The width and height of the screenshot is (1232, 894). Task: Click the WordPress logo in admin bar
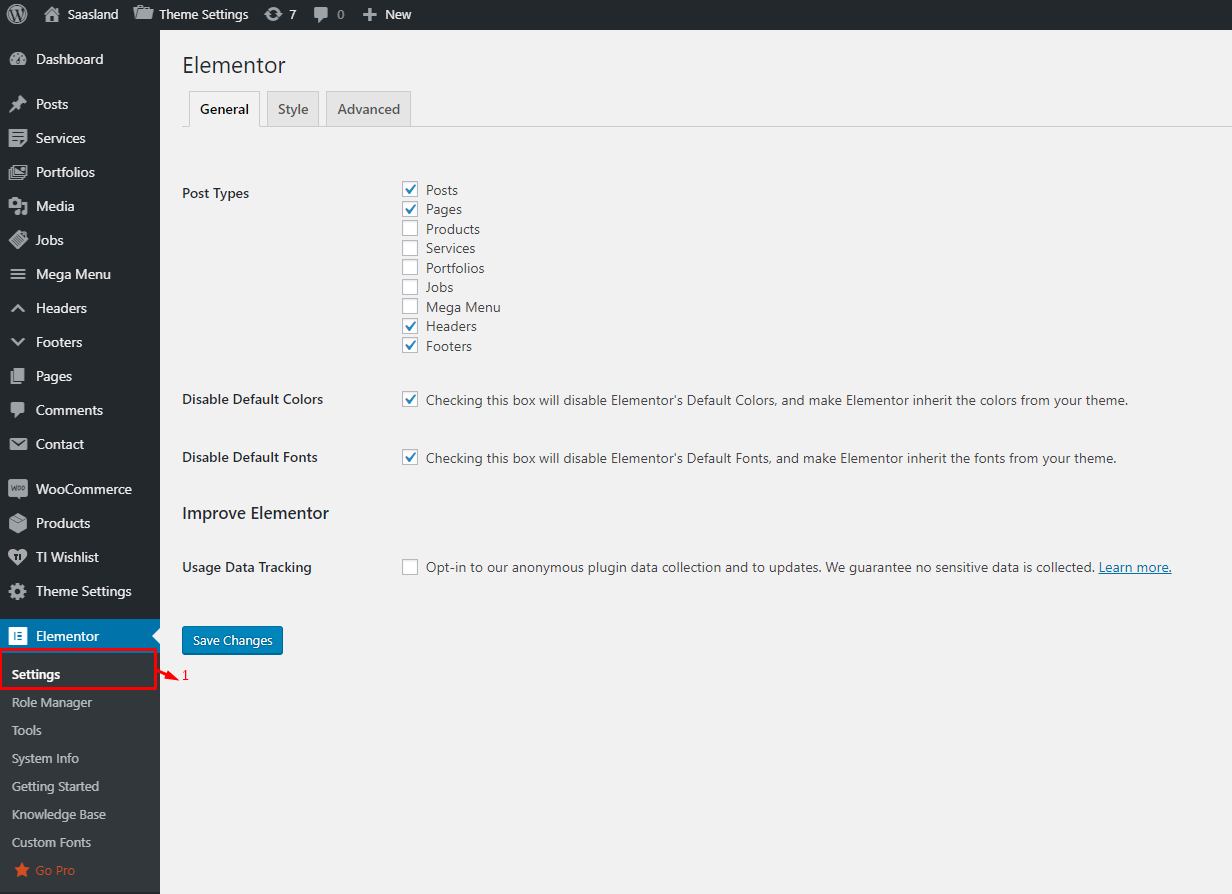coord(16,14)
